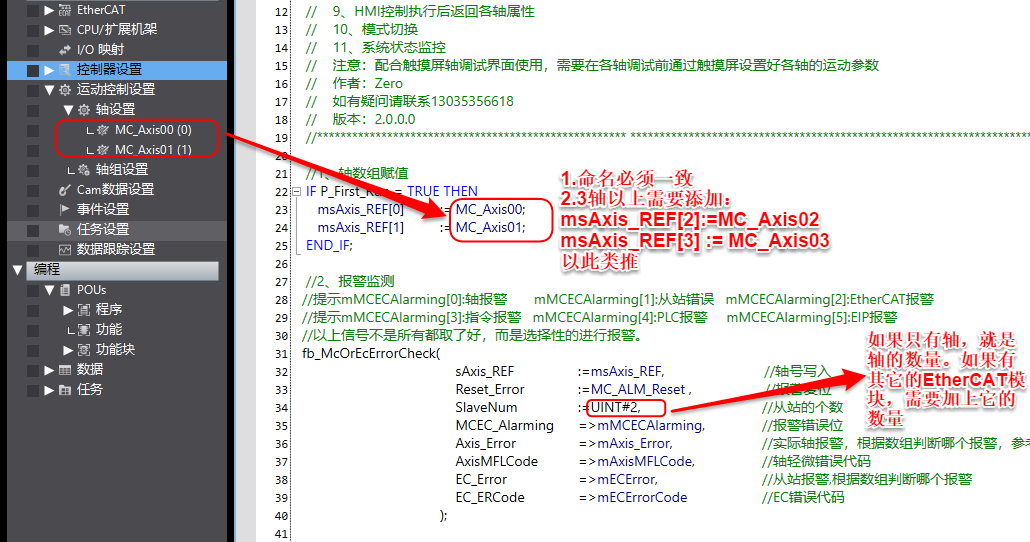
Task: Toggle the square marker beside EtherCAT
Action: (x=33, y=10)
